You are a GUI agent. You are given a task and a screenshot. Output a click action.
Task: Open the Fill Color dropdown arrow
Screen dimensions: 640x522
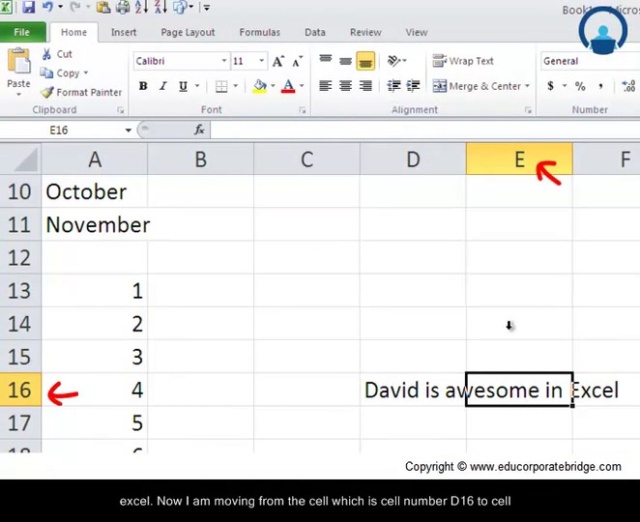coord(273,86)
